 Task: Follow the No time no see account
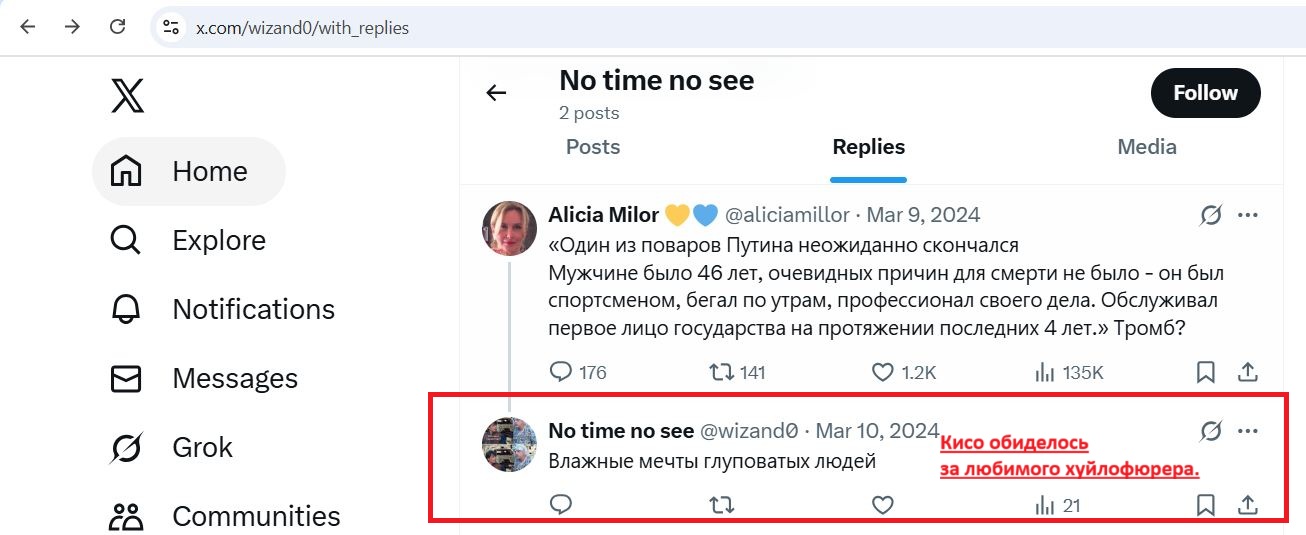[x=1205, y=93]
